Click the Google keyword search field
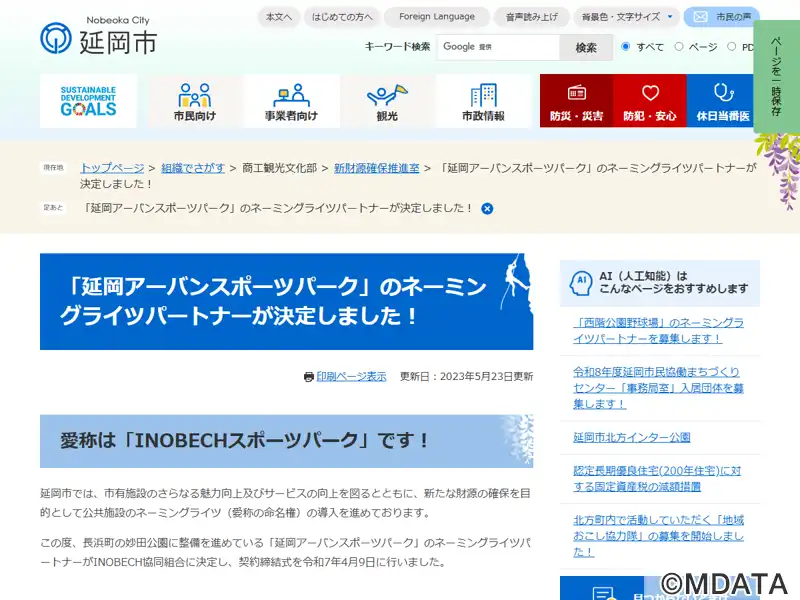Image resolution: width=800 pixels, height=600 pixels. (497, 47)
